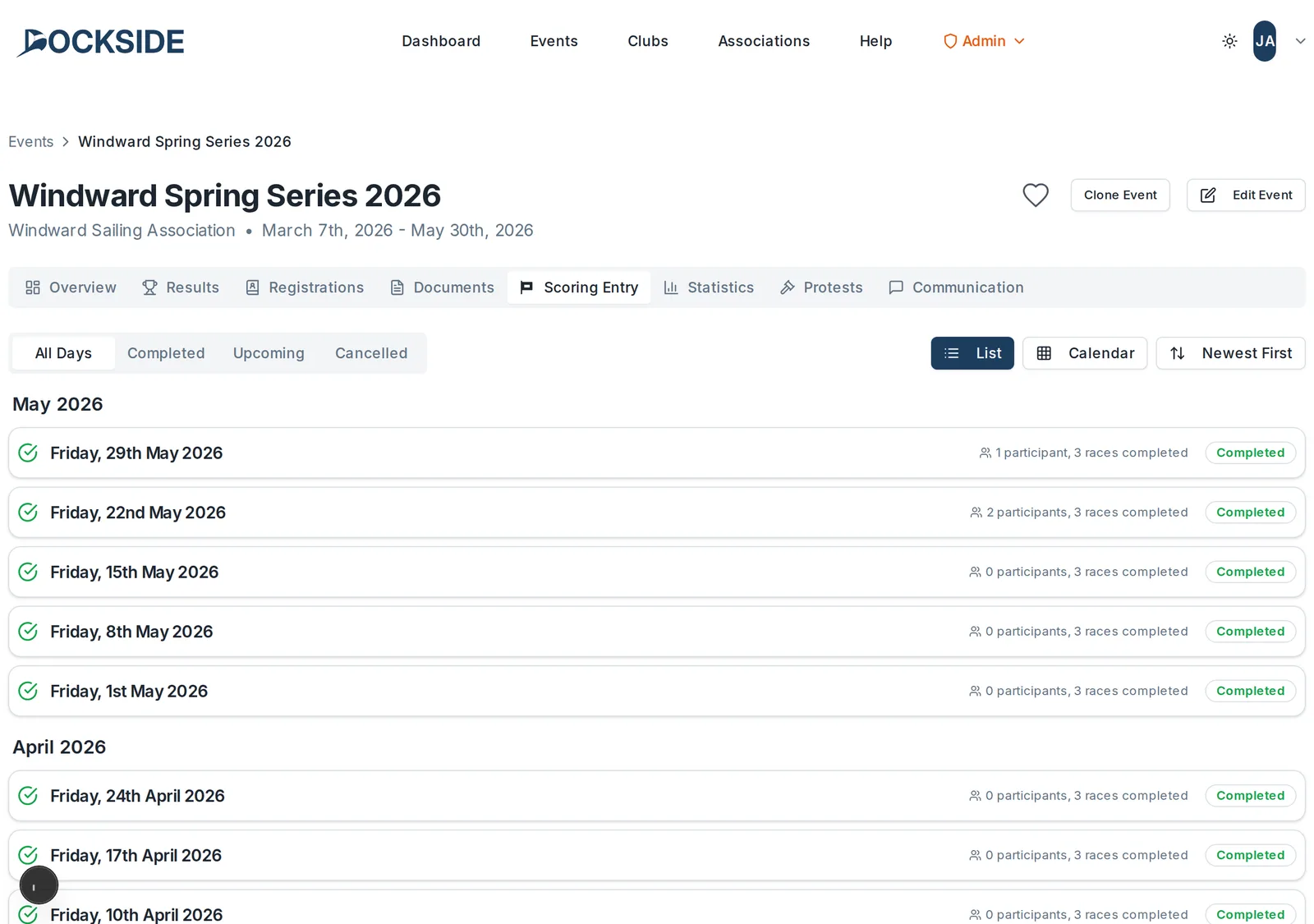Click the Windward Sailing Association subtitle

pos(122,231)
